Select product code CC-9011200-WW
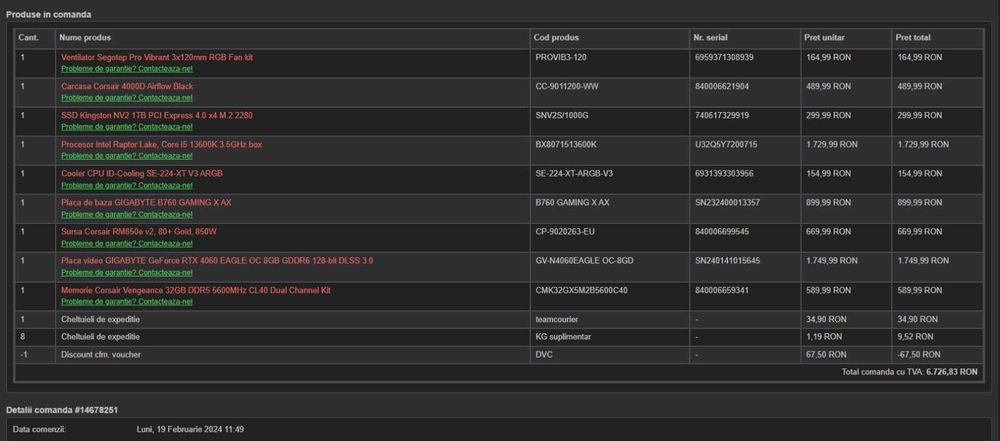The image size is (1000, 441). coord(567,86)
